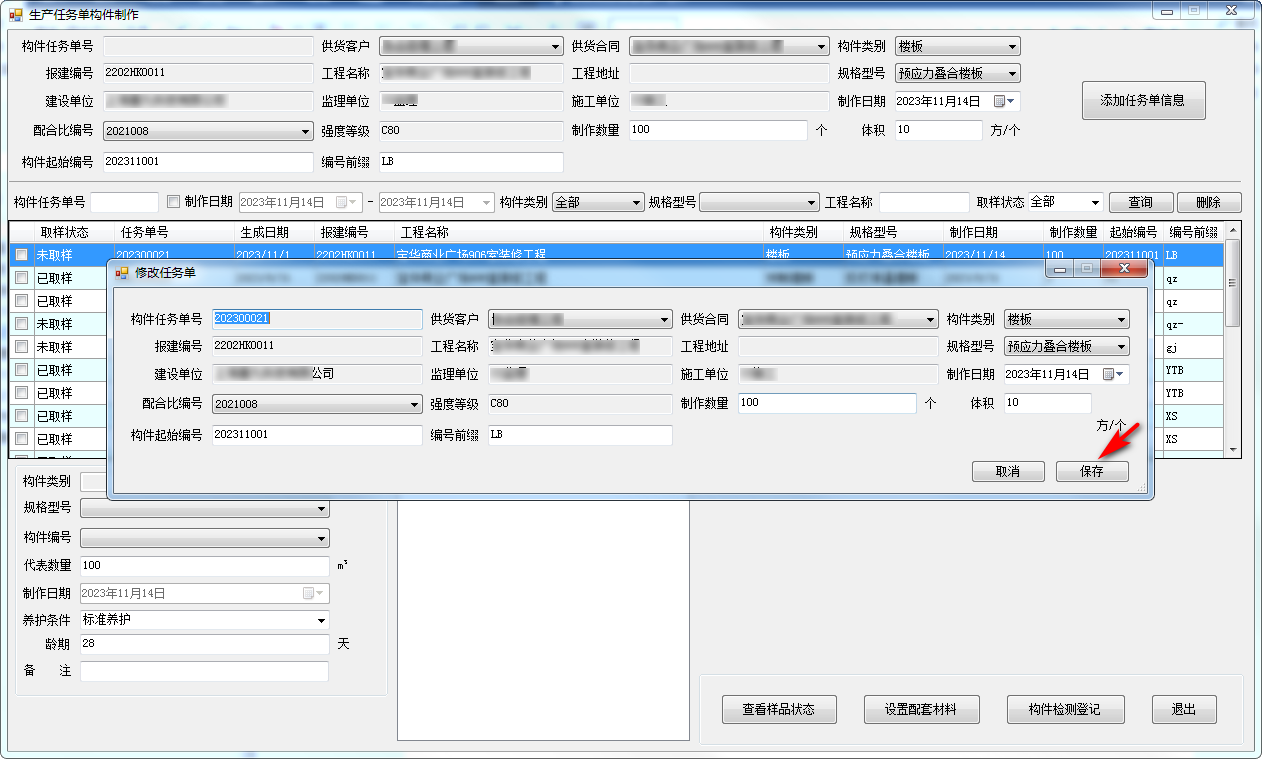1262x759 pixels.
Task: Click the 修改任务单 dialog title icon
Action: coord(122,272)
